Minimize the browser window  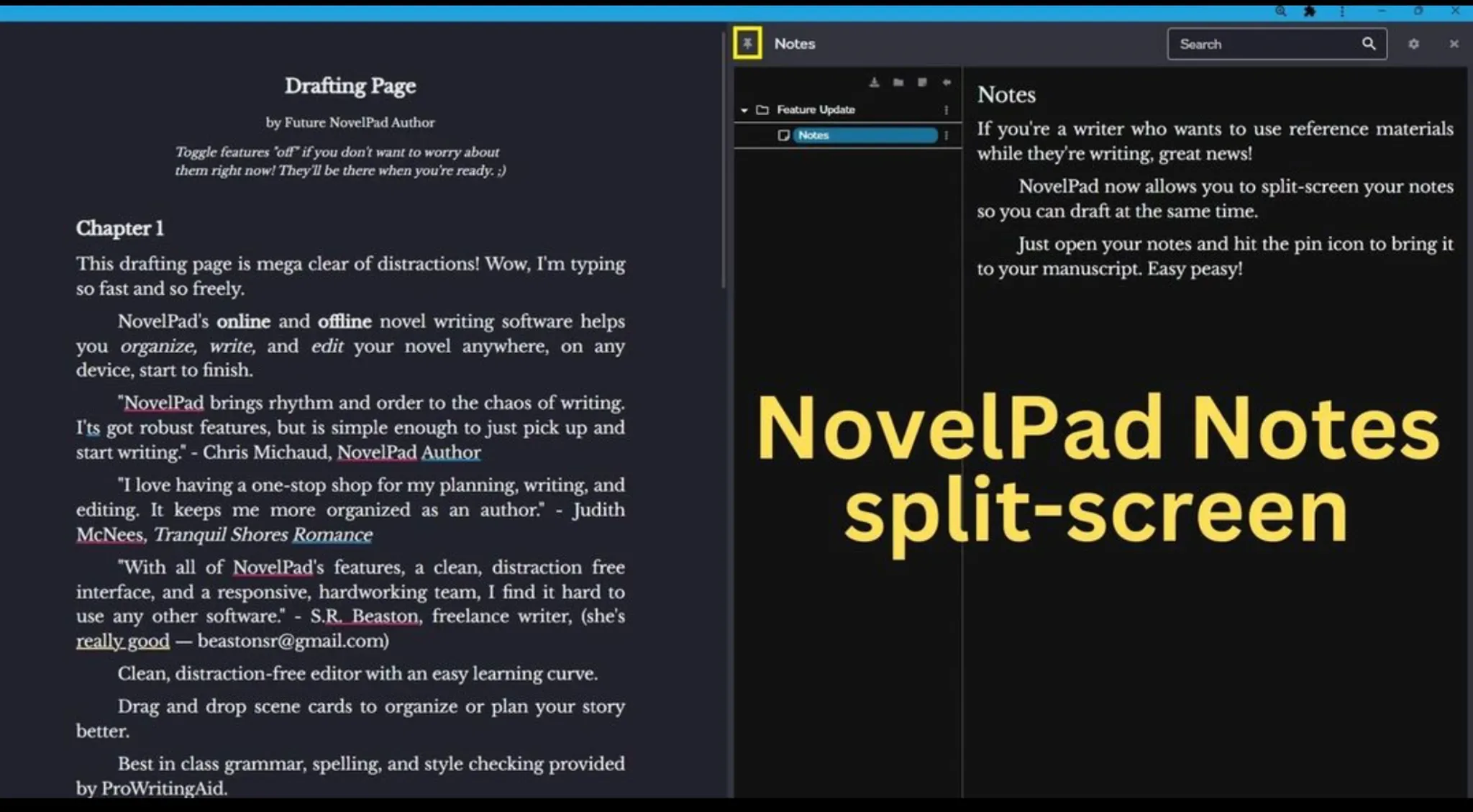pos(1382,11)
